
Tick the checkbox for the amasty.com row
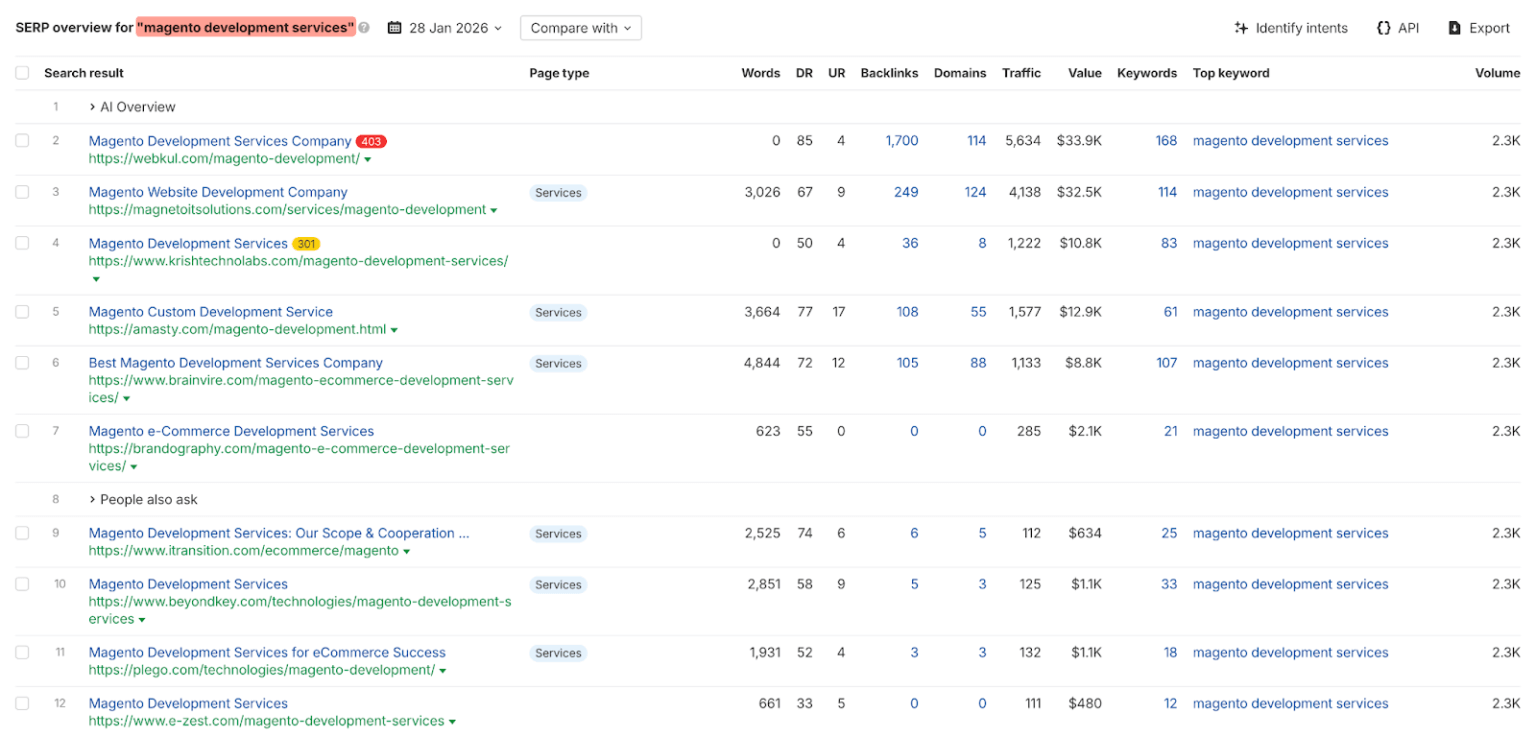pyautogui.click(x=22, y=312)
